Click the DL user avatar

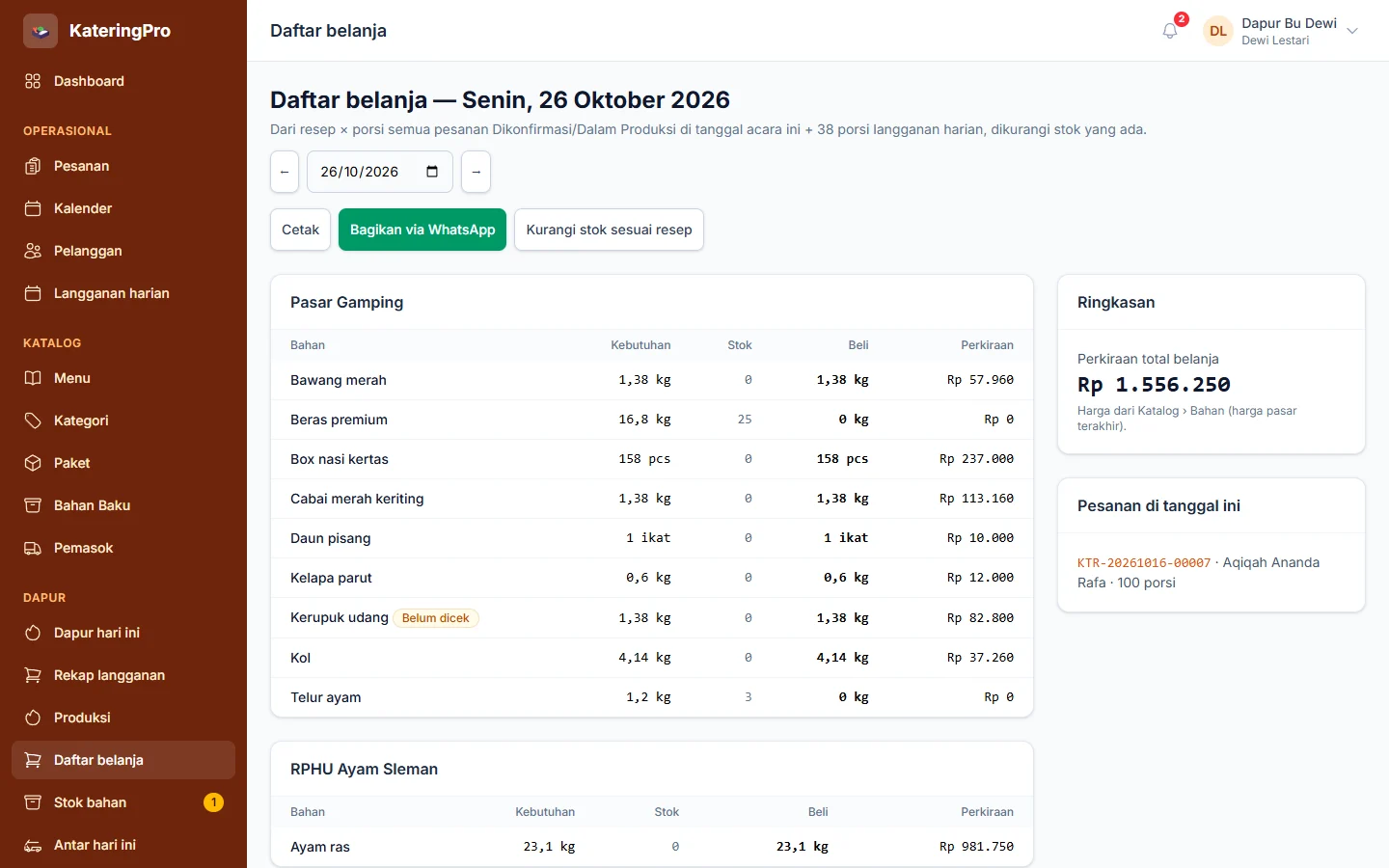[x=1218, y=31]
